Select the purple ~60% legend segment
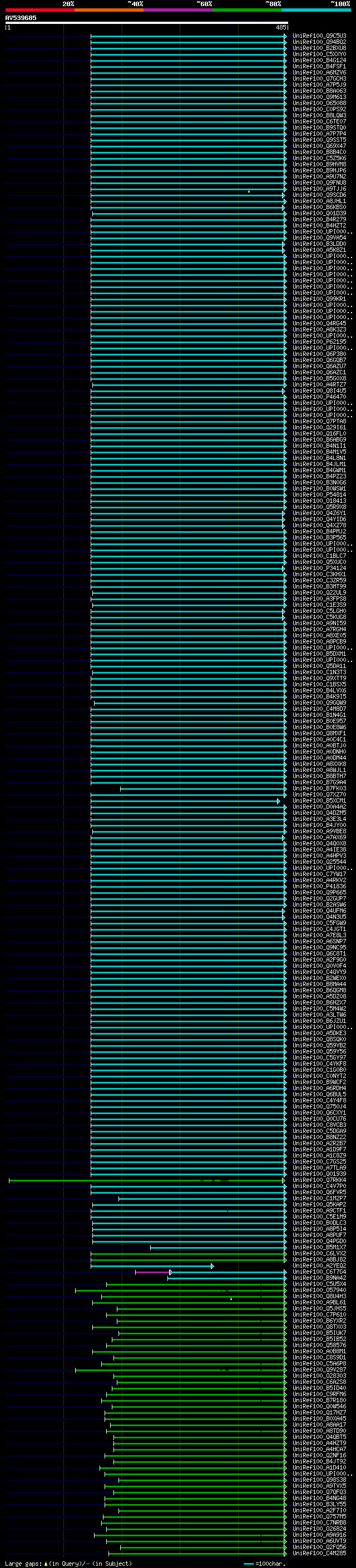The height and width of the screenshot is (1568, 356). coord(177,10)
